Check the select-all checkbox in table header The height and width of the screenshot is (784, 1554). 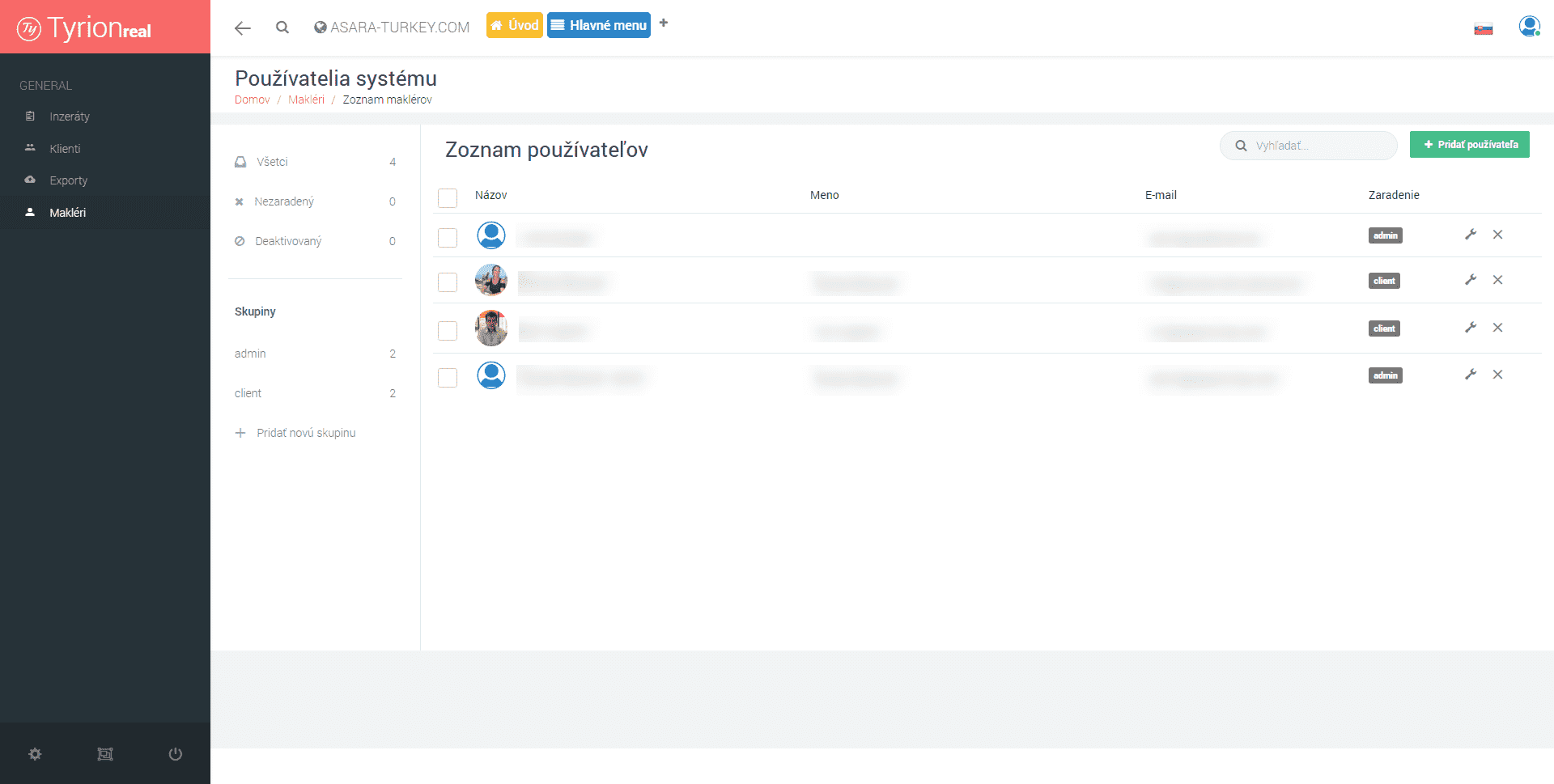448,197
